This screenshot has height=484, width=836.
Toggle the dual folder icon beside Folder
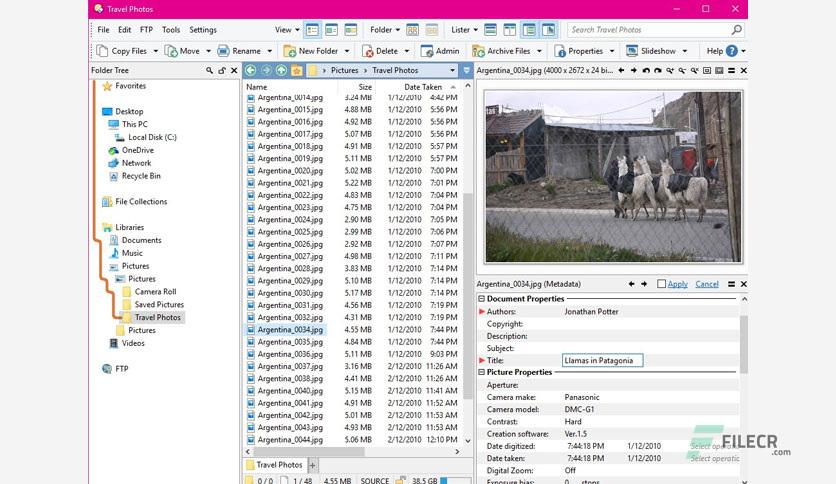pos(412,30)
